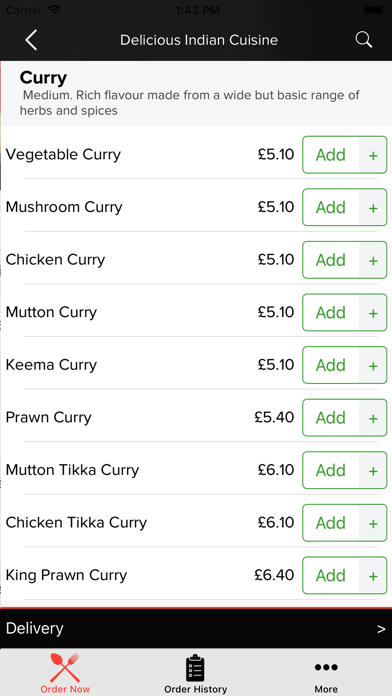
Task: Switch to the Order History tab label
Action: coord(195,689)
